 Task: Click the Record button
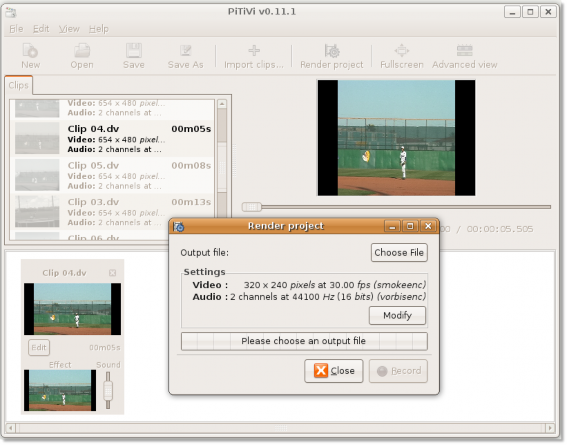[398, 371]
